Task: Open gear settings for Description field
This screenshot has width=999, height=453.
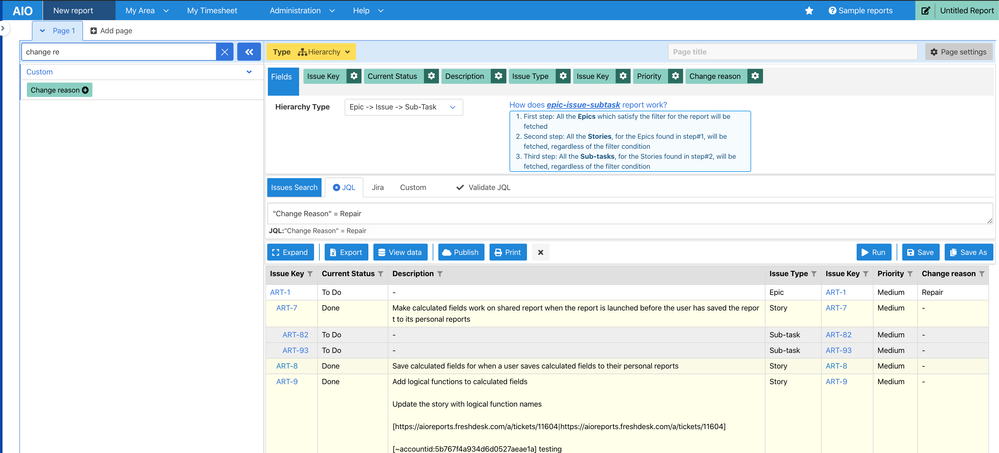Action: coord(497,76)
